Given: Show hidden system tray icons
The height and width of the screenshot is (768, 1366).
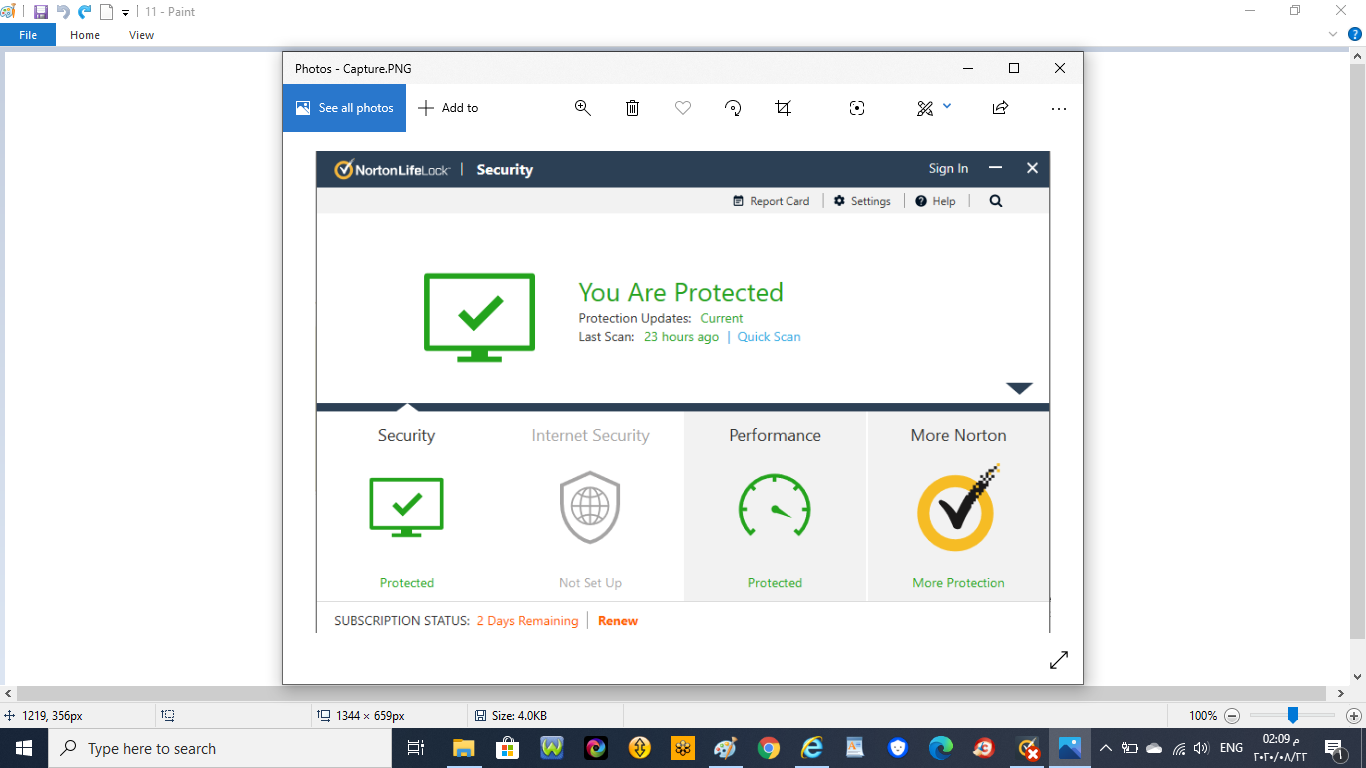Looking at the screenshot, I should tap(1105, 748).
